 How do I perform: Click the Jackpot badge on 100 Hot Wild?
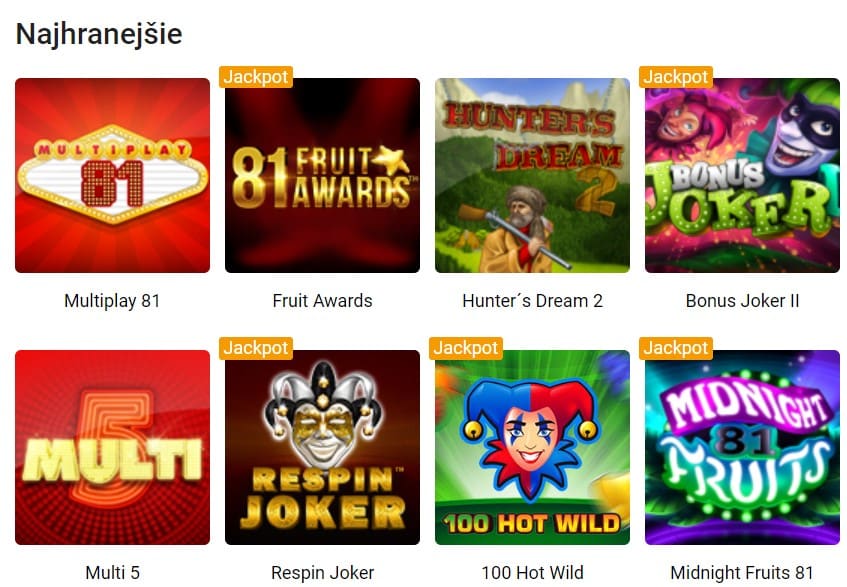(466, 348)
